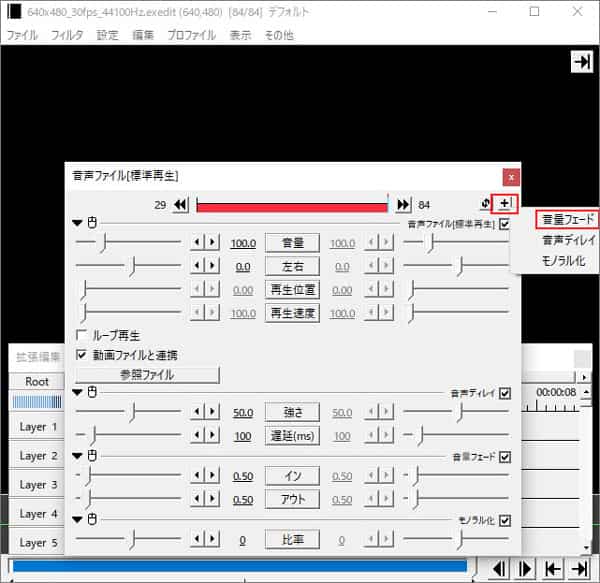The width and height of the screenshot is (600, 583).
Task: Open the 設定 menu
Action: click(107, 35)
